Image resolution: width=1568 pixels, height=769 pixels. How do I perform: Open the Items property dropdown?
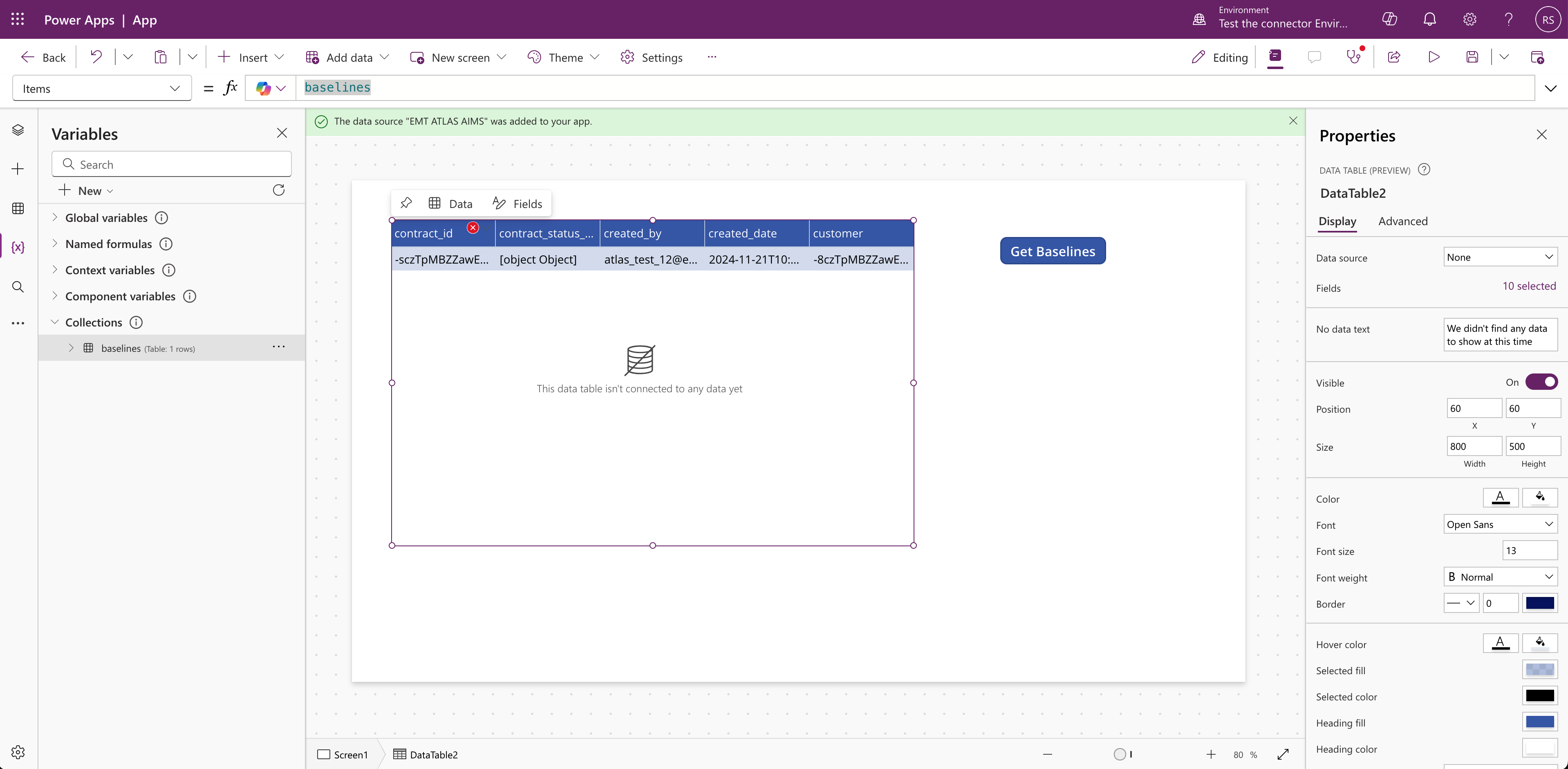point(102,89)
